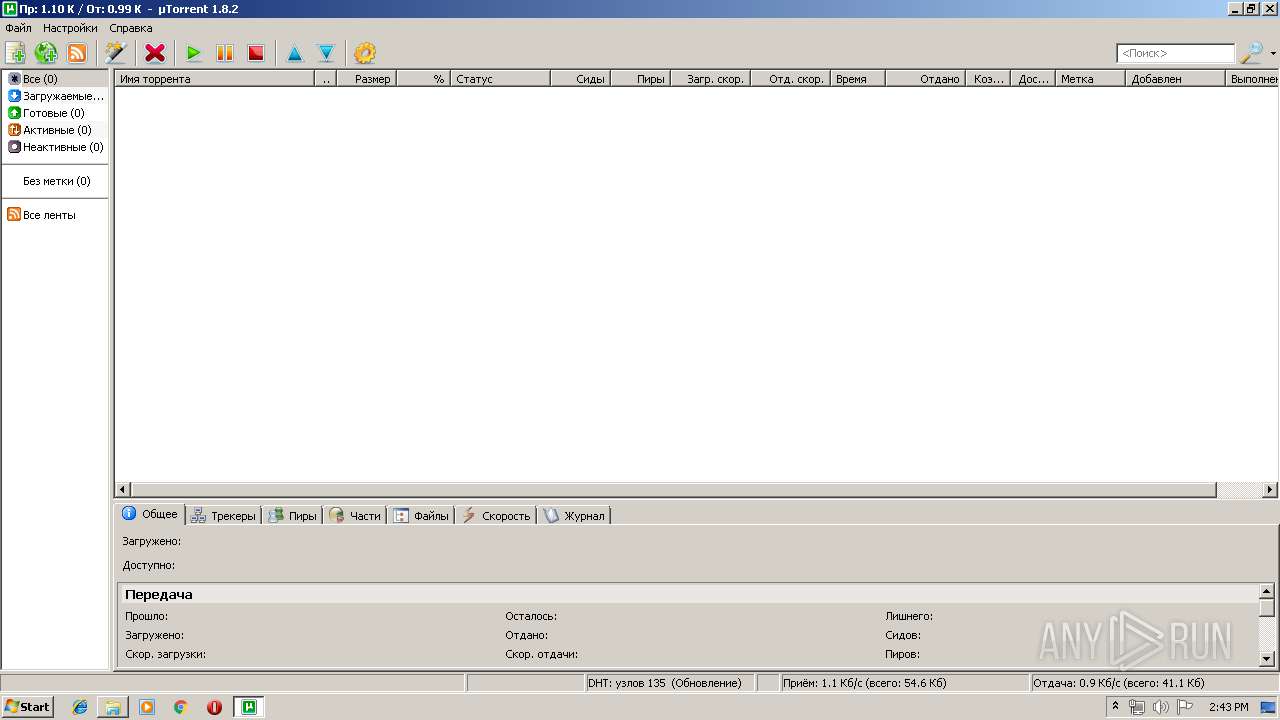
Task: Click in the <Поиск> search field
Action: click(x=1176, y=53)
